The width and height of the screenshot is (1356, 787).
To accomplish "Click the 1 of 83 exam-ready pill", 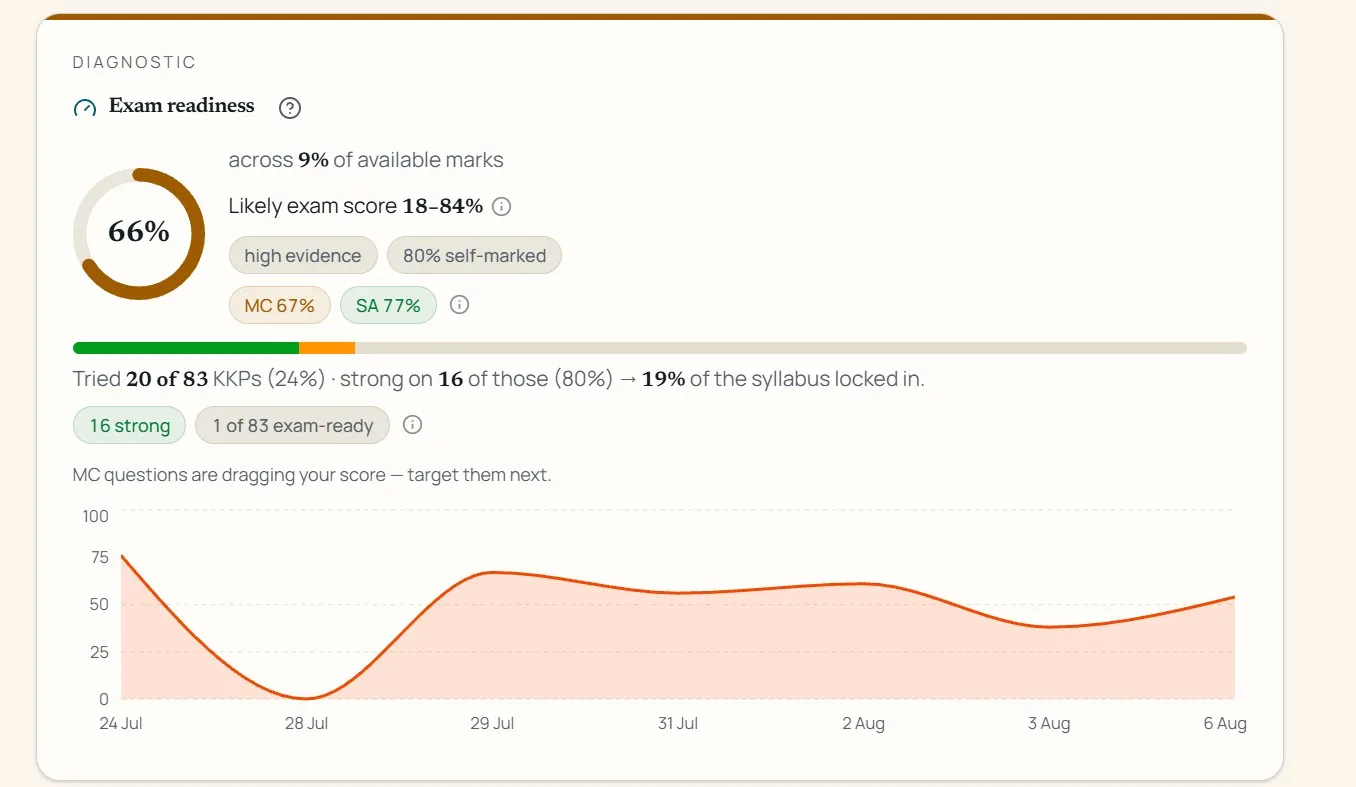I will [x=292, y=425].
